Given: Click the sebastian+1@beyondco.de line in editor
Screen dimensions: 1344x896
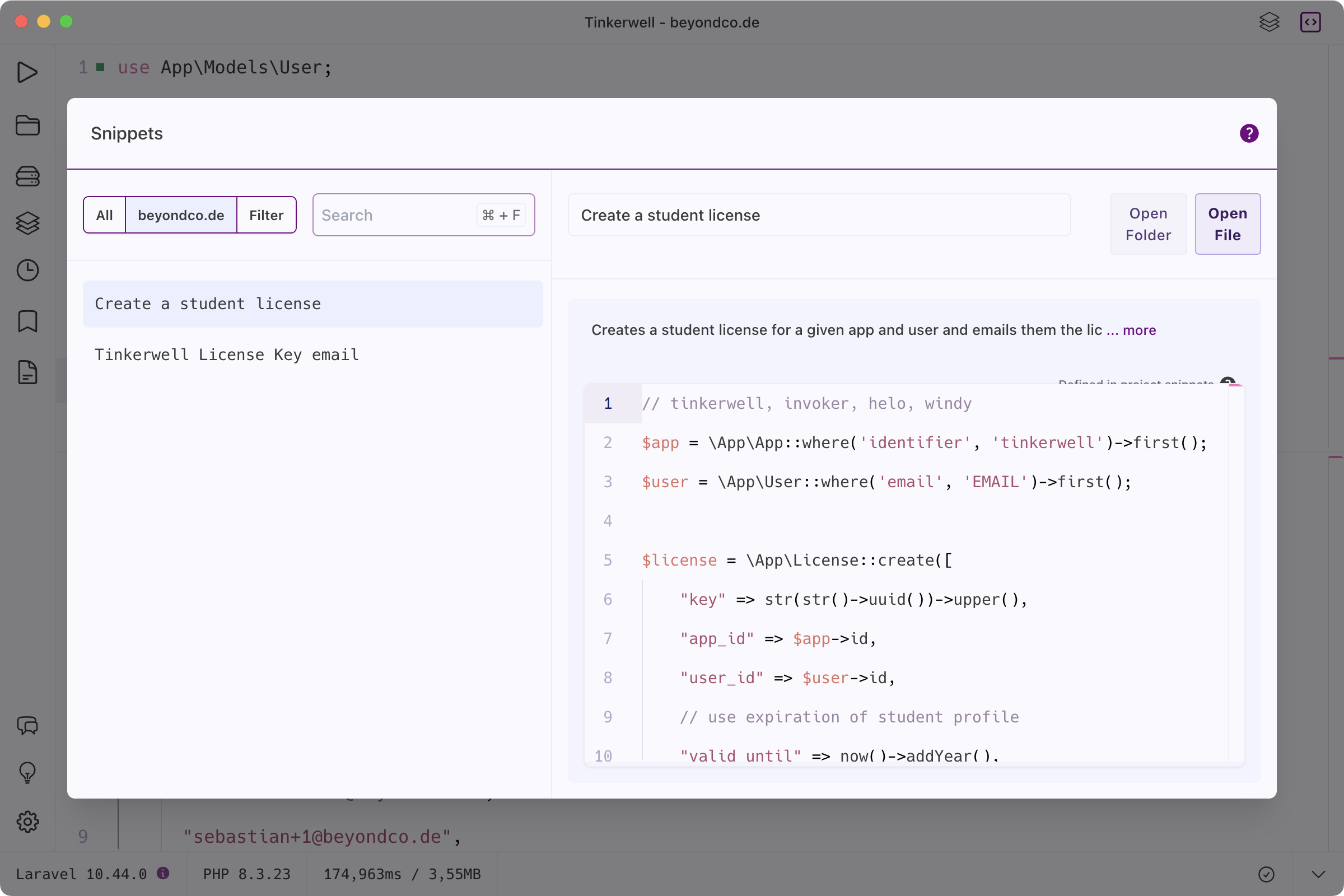Looking at the screenshot, I should tap(321, 837).
